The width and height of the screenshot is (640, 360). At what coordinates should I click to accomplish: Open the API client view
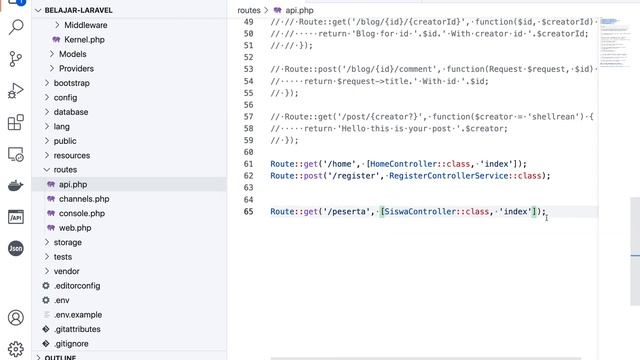[x=16, y=217]
